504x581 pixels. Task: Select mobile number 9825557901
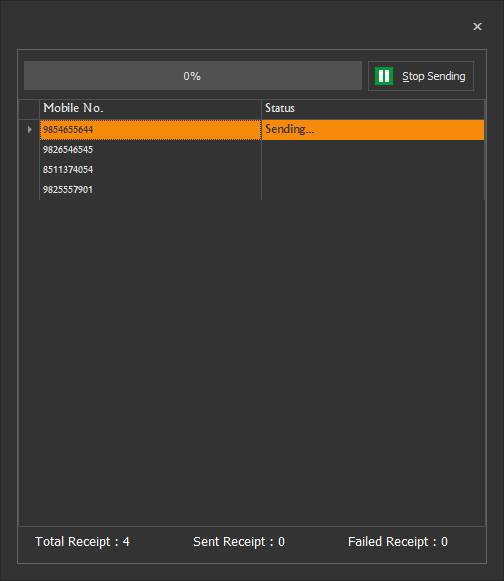[x=150, y=190]
